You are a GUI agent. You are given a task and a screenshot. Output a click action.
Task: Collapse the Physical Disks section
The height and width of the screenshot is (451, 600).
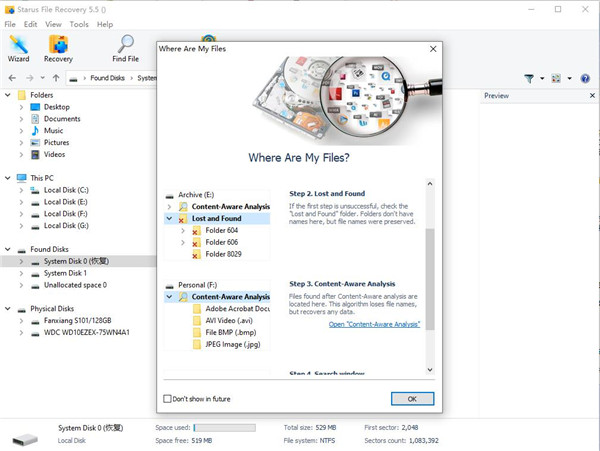coord(8,308)
